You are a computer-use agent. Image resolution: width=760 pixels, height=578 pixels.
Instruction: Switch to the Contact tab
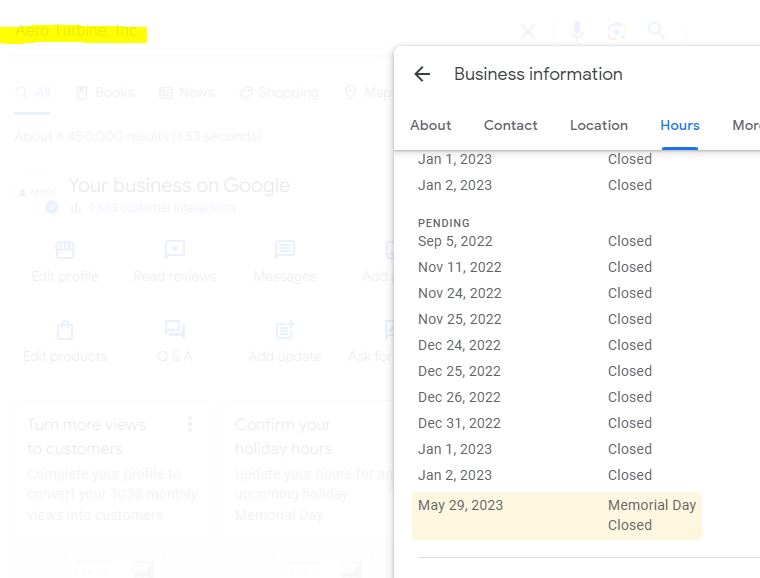511,125
